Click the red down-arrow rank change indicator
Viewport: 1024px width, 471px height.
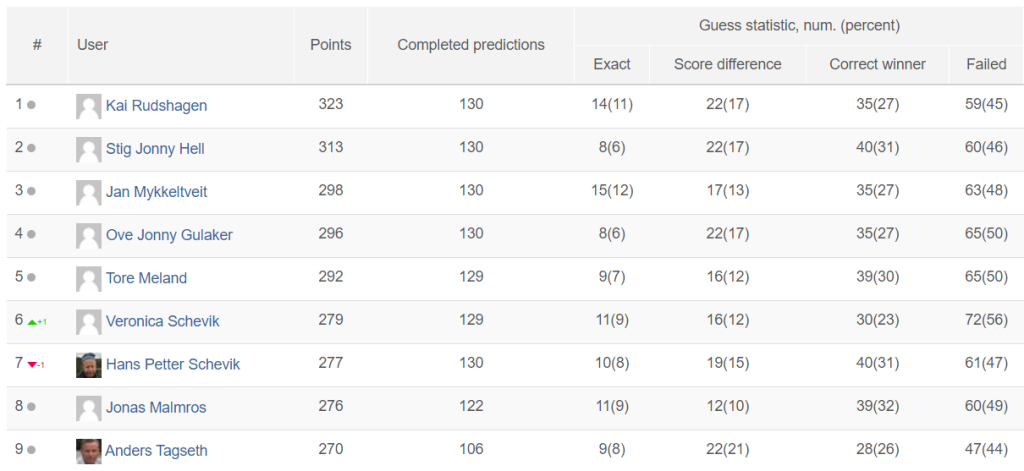coord(36,365)
